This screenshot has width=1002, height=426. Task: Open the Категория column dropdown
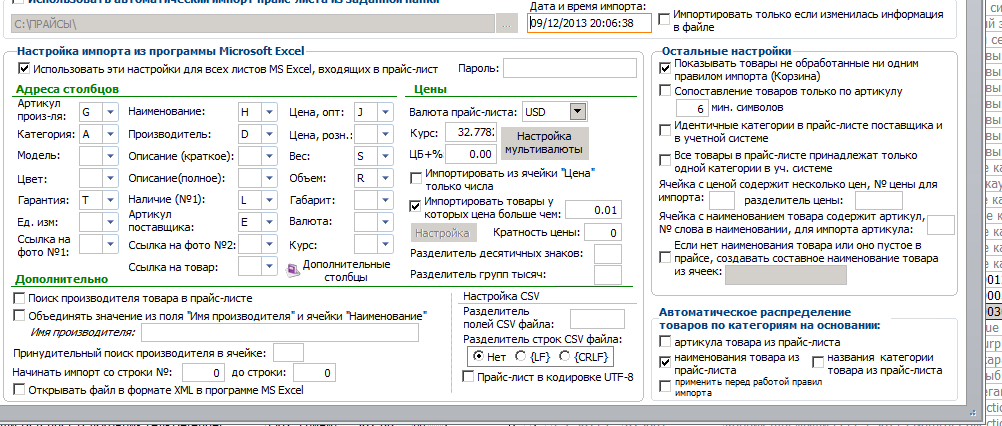tap(111, 134)
